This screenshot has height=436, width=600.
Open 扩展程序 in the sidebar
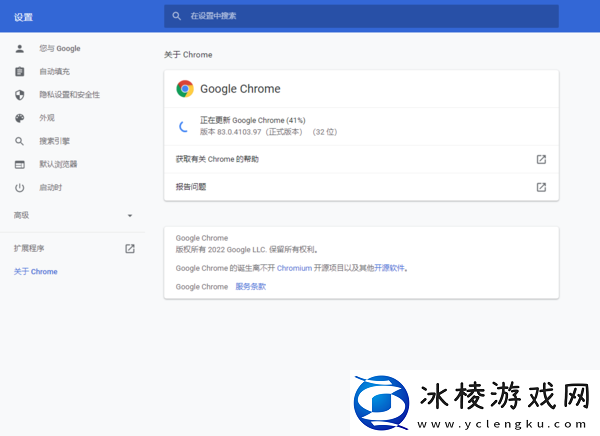29,248
